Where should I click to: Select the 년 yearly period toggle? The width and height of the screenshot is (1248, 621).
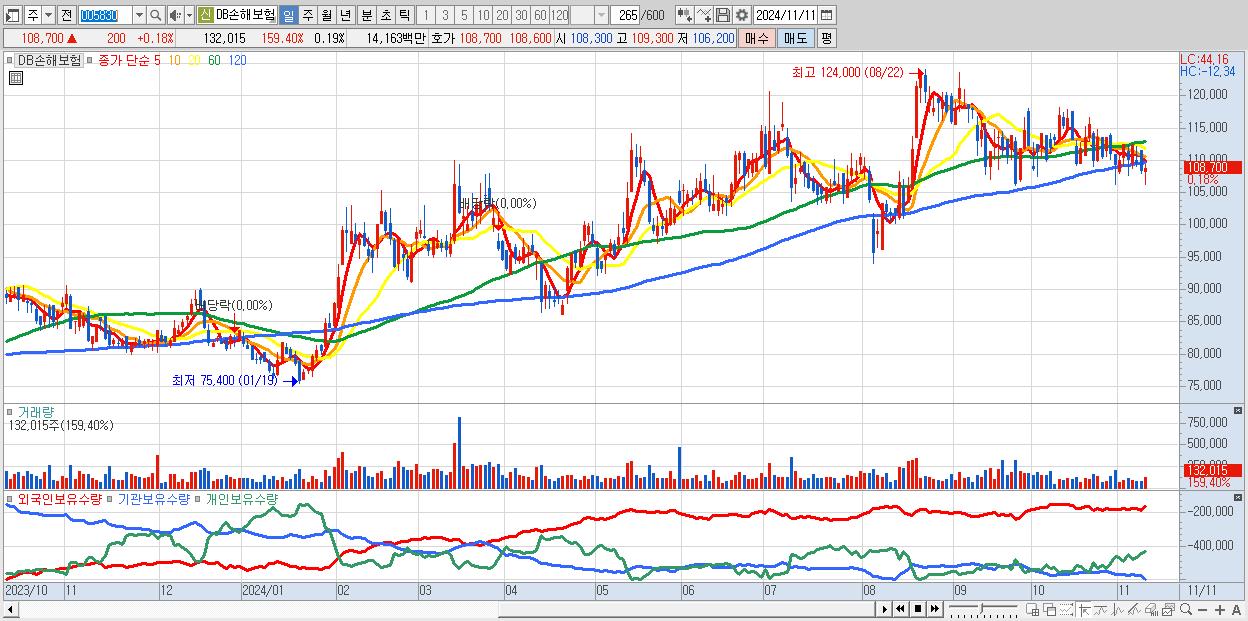(345, 15)
